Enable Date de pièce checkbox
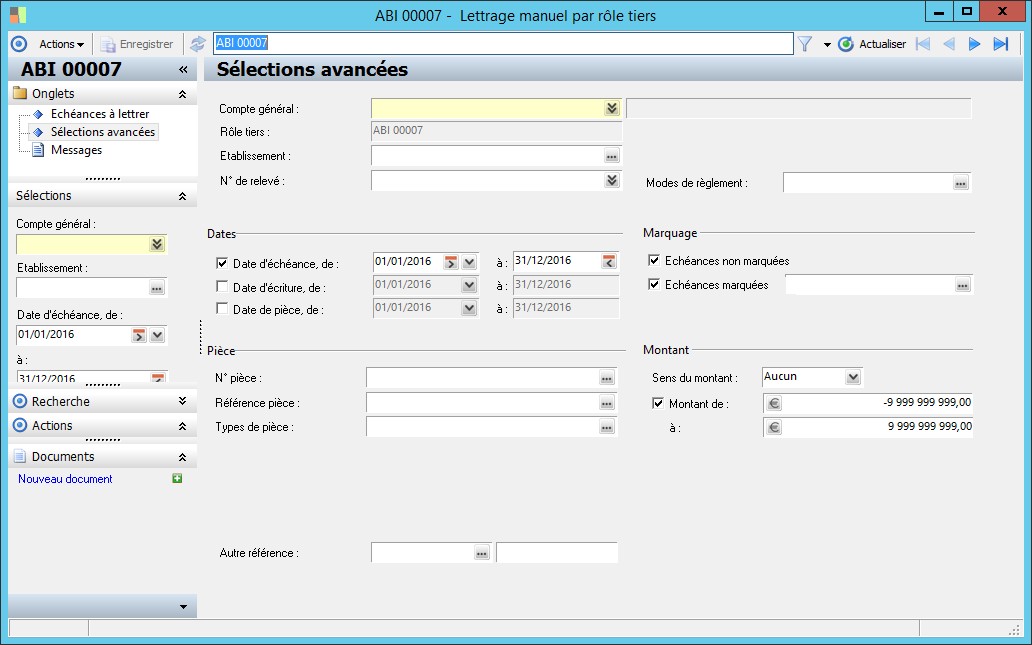 [x=222, y=308]
